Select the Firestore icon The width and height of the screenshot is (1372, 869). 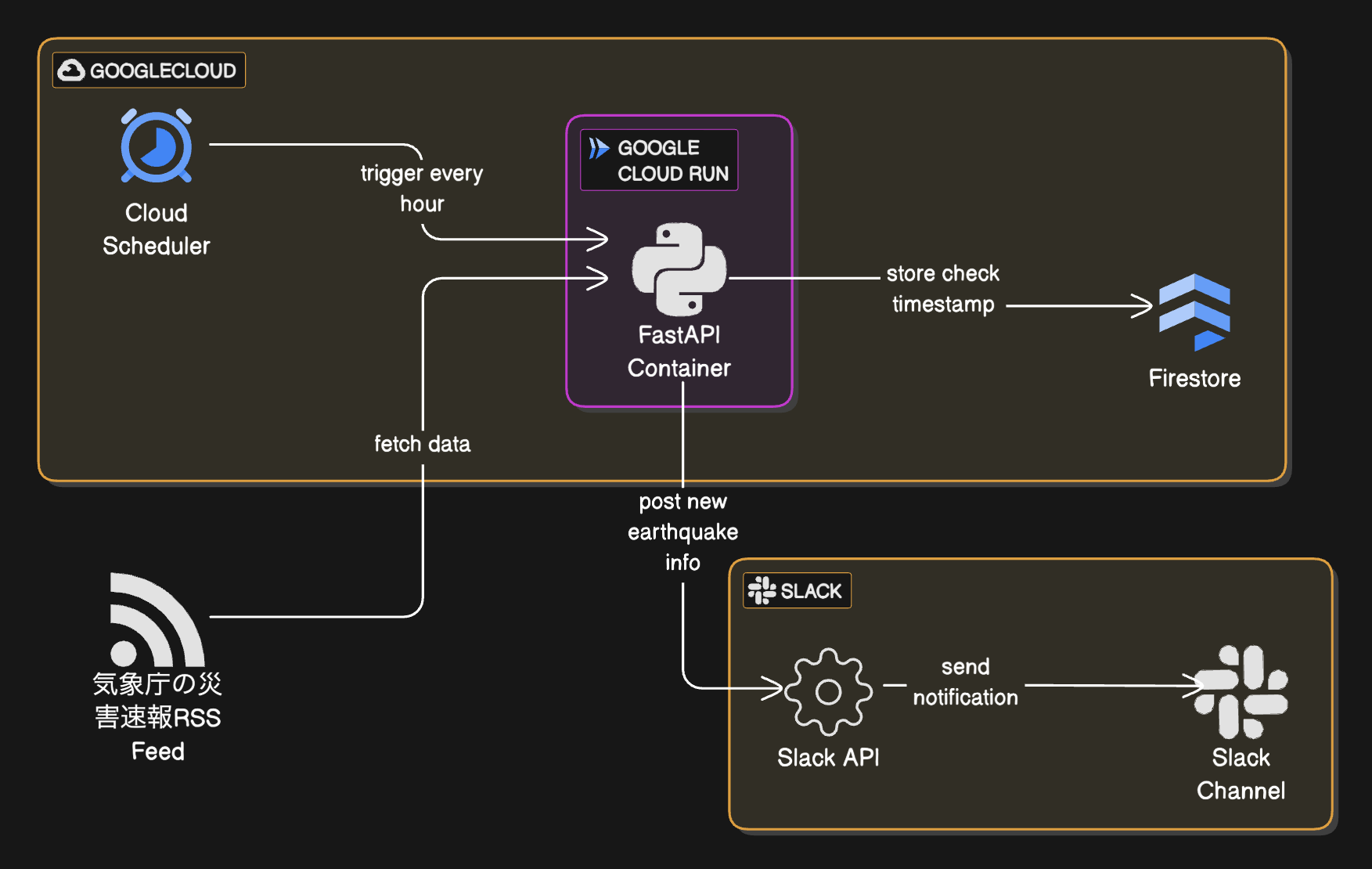click(x=1194, y=313)
